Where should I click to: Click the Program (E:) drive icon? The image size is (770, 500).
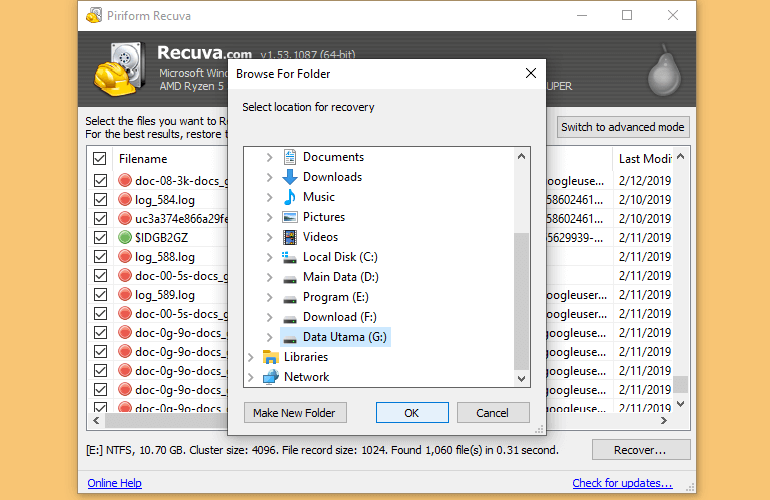[290, 299]
